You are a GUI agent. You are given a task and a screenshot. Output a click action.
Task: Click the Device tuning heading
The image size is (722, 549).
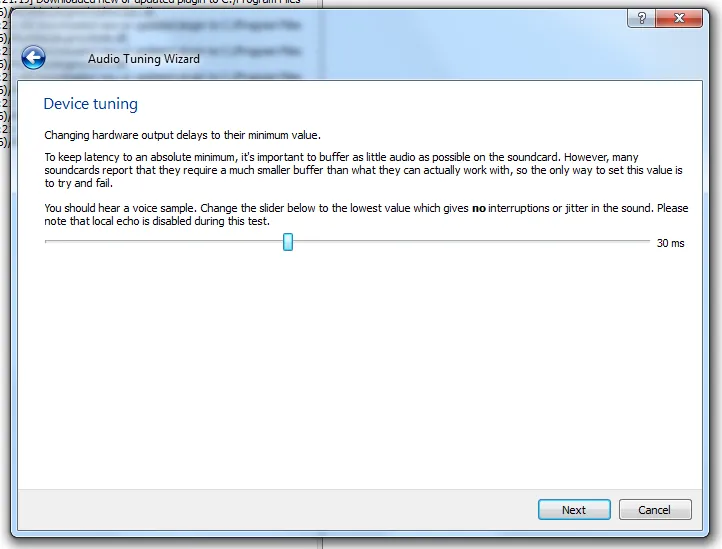(x=91, y=104)
